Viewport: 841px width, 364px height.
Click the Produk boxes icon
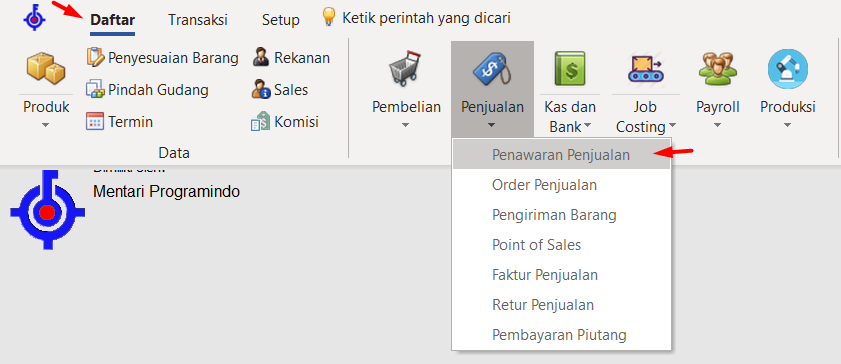[46, 68]
